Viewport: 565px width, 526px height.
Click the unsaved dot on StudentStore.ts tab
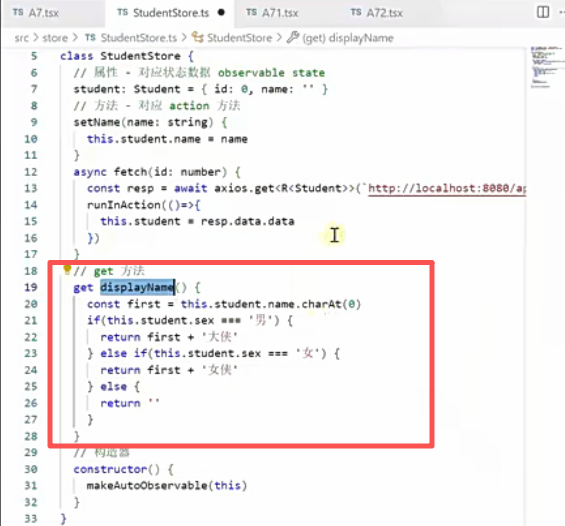point(221,13)
